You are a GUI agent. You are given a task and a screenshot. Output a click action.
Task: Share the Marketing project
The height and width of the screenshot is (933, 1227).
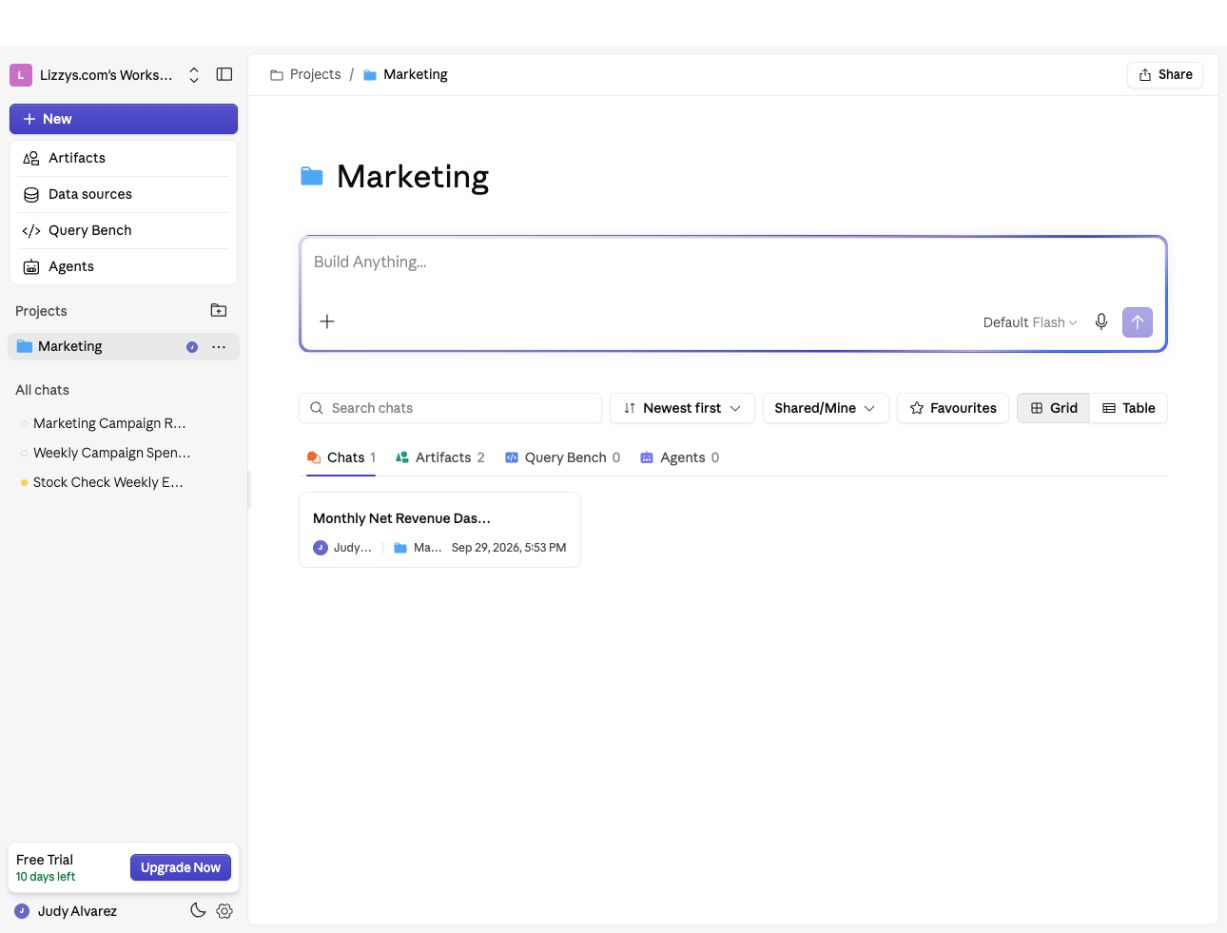click(x=1165, y=75)
